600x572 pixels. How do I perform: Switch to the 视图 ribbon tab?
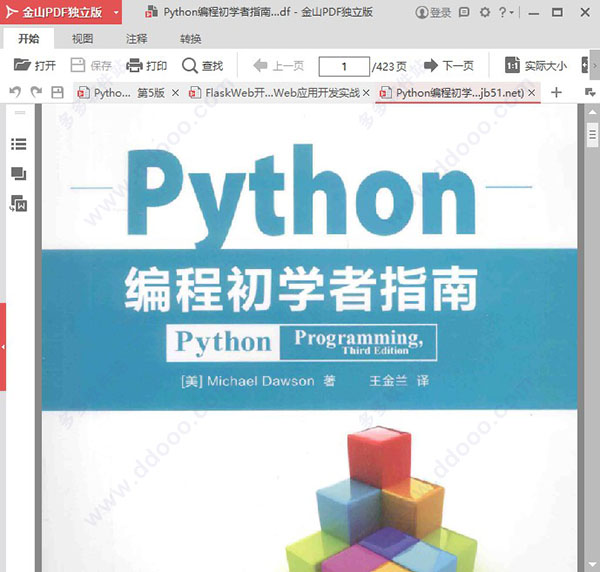point(82,39)
